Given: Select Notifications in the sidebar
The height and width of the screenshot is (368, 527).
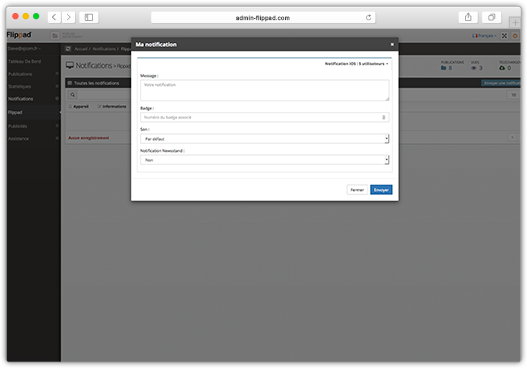Looking at the screenshot, I should coord(21,99).
